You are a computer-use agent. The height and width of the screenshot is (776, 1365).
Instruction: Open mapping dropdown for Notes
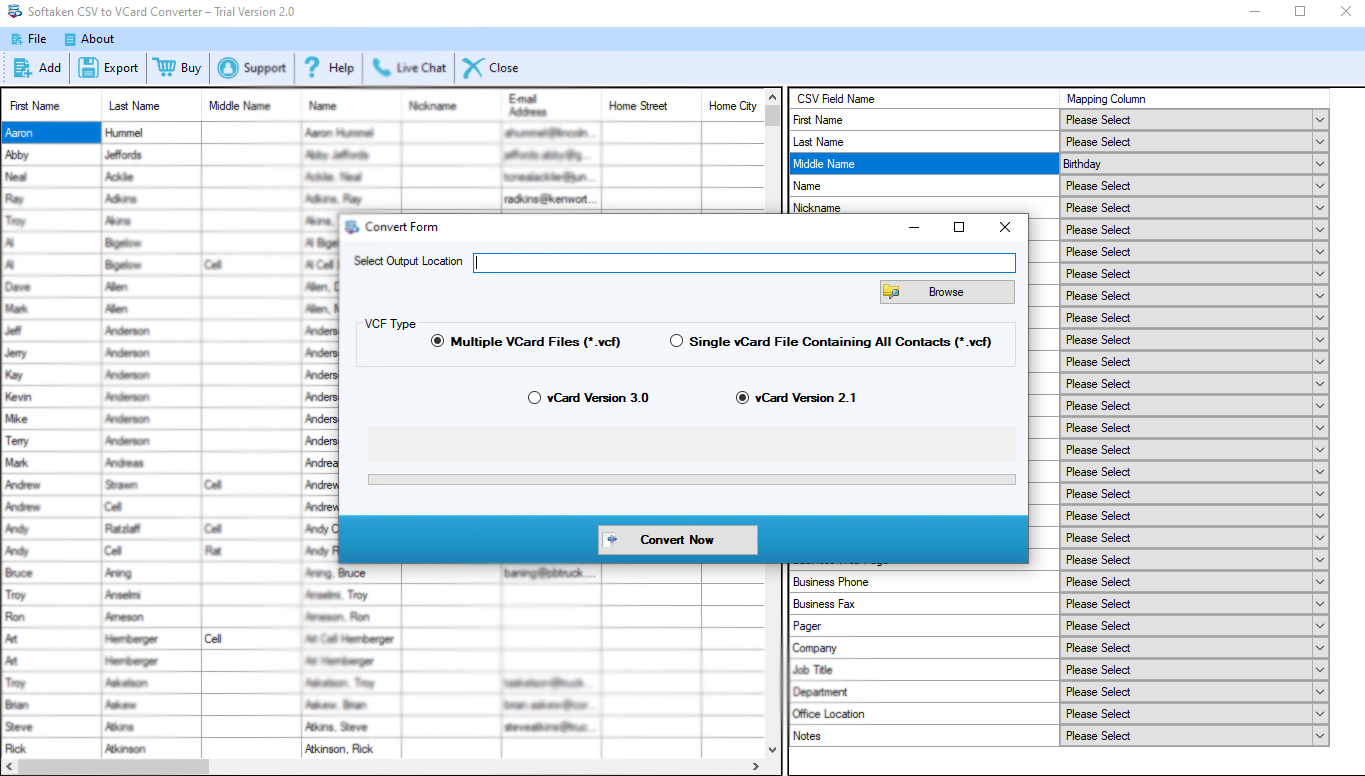click(1320, 736)
